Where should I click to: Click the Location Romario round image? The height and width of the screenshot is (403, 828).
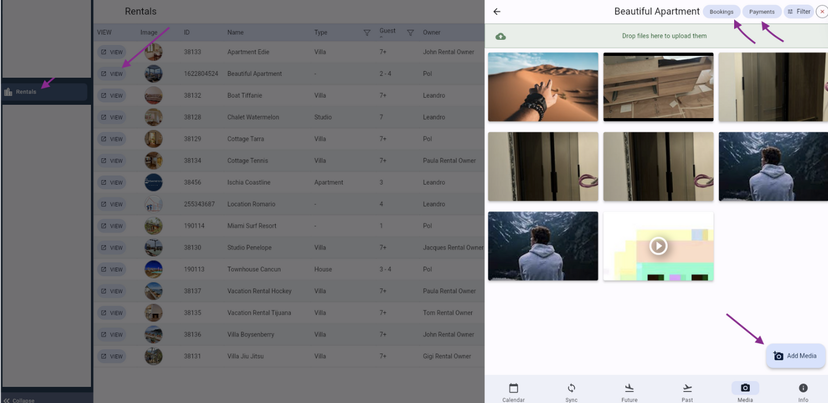coord(154,204)
